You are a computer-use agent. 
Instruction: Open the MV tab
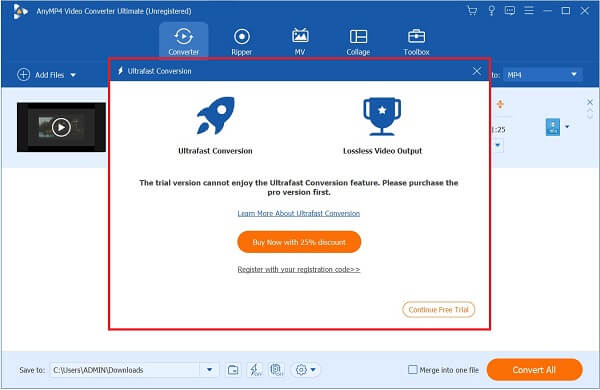(300, 42)
